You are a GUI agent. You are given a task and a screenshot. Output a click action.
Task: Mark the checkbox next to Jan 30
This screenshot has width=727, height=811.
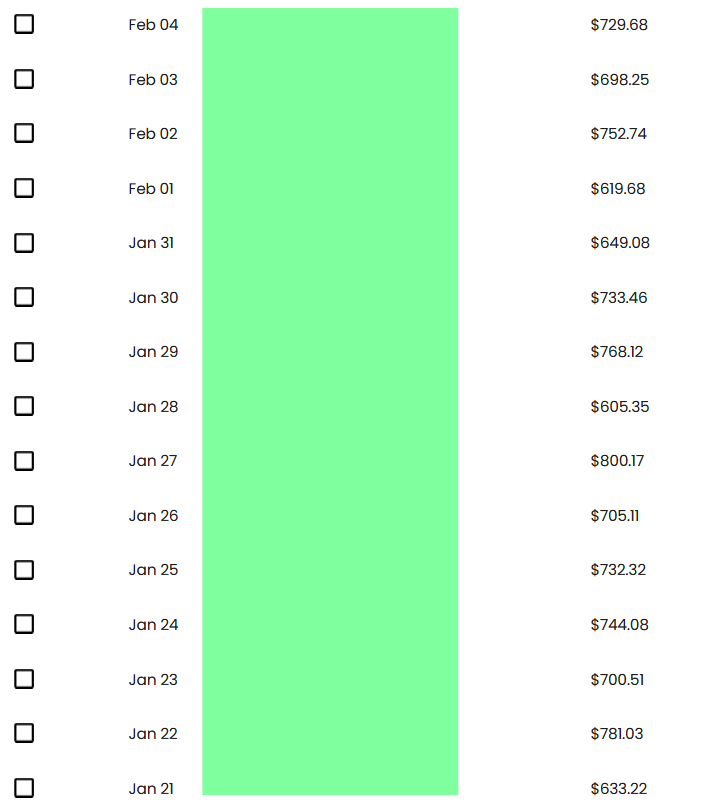click(x=24, y=297)
